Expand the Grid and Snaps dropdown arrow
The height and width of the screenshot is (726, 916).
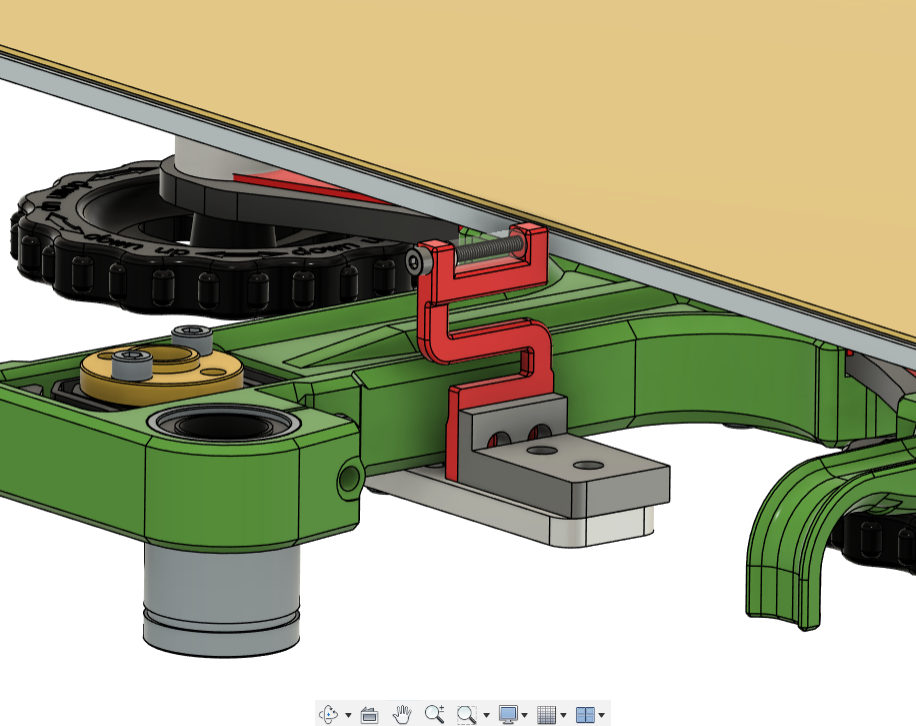coord(563,715)
